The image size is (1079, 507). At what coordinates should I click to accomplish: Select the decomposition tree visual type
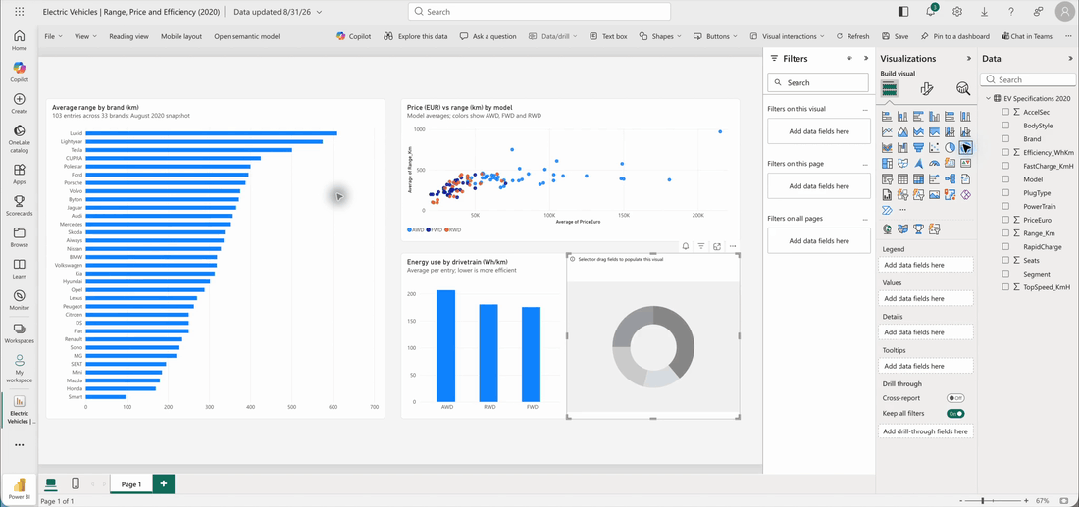(950, 179)
